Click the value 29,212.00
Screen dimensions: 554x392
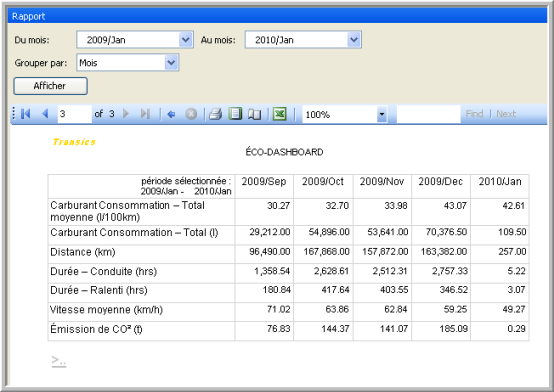coord(270,232)
